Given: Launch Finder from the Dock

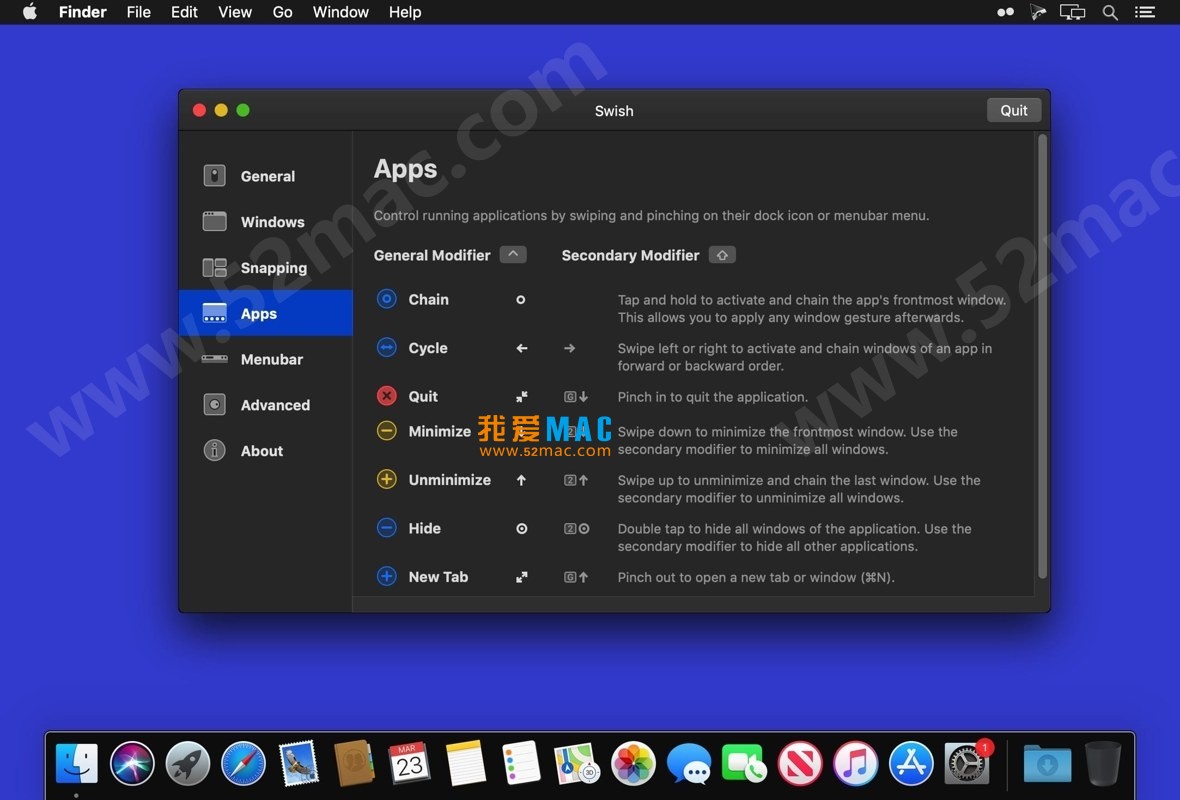Looking at the screenshot, I should [x=77, y=763].
